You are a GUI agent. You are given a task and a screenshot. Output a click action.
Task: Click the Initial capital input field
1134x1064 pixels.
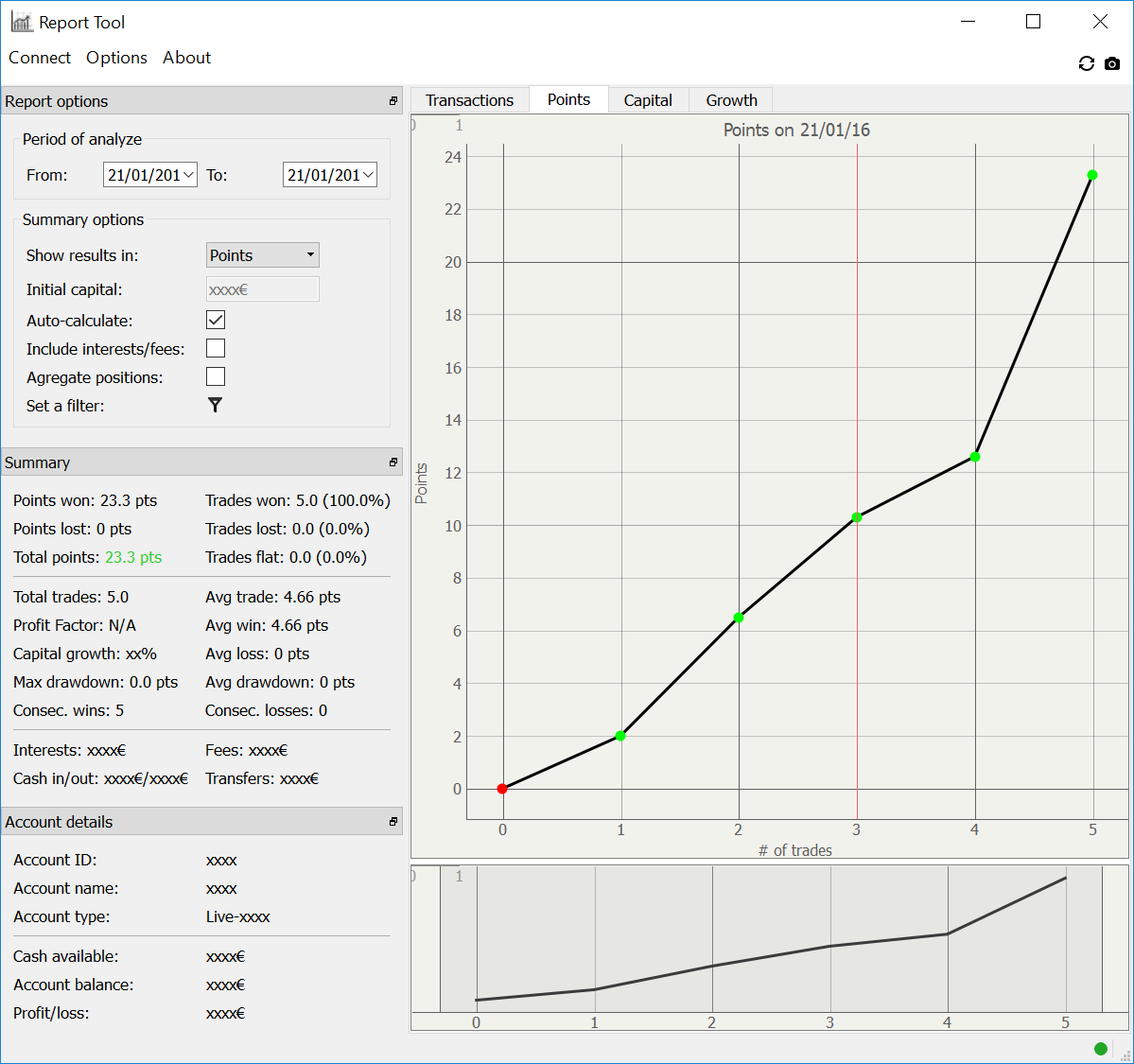pos(263,289)
